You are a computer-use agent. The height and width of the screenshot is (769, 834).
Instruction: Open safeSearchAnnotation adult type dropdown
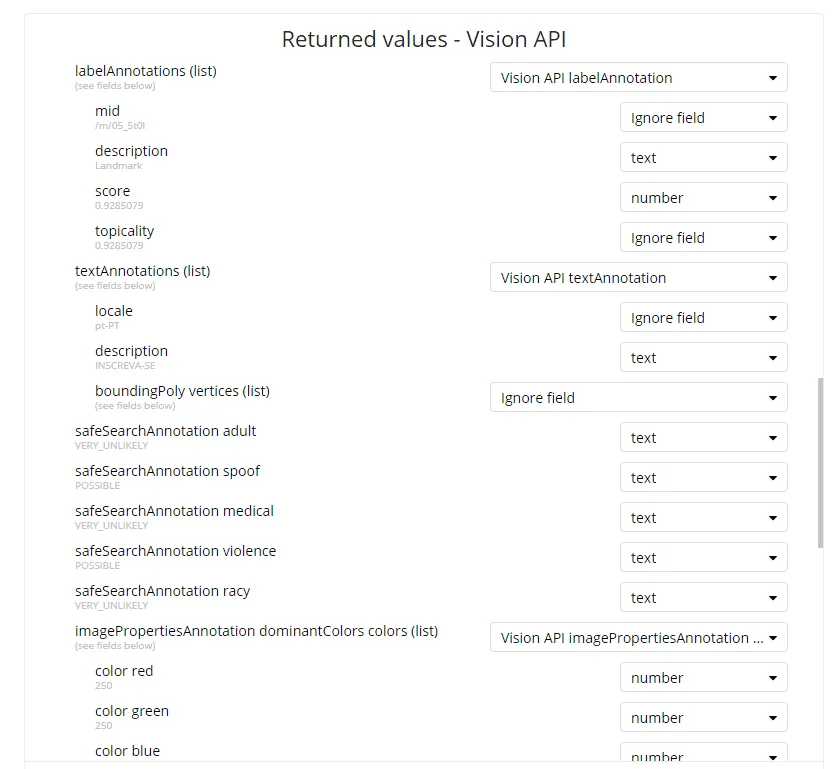pyautogui.click(x=703, y=438)
